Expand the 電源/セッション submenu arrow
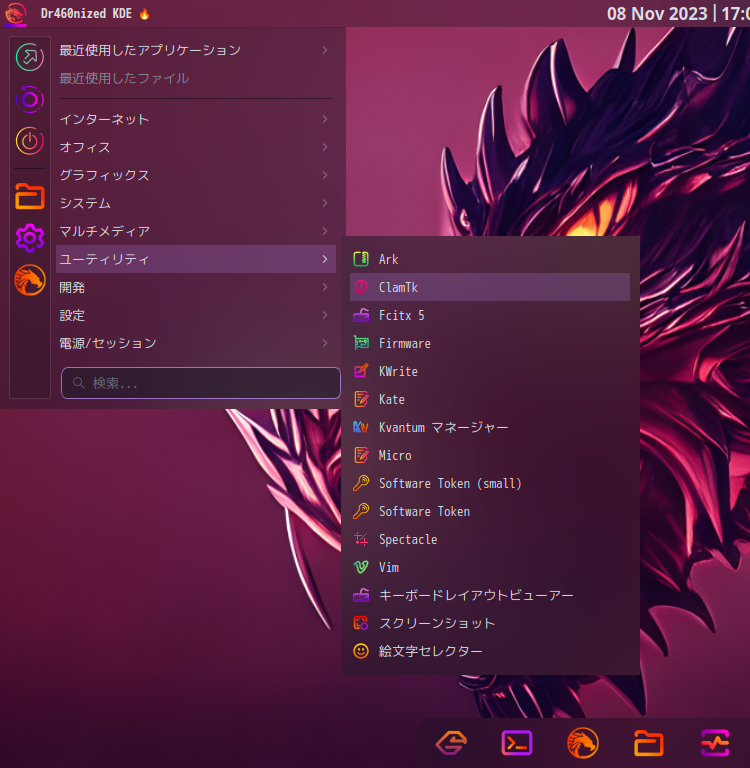 tap(325, 343)
